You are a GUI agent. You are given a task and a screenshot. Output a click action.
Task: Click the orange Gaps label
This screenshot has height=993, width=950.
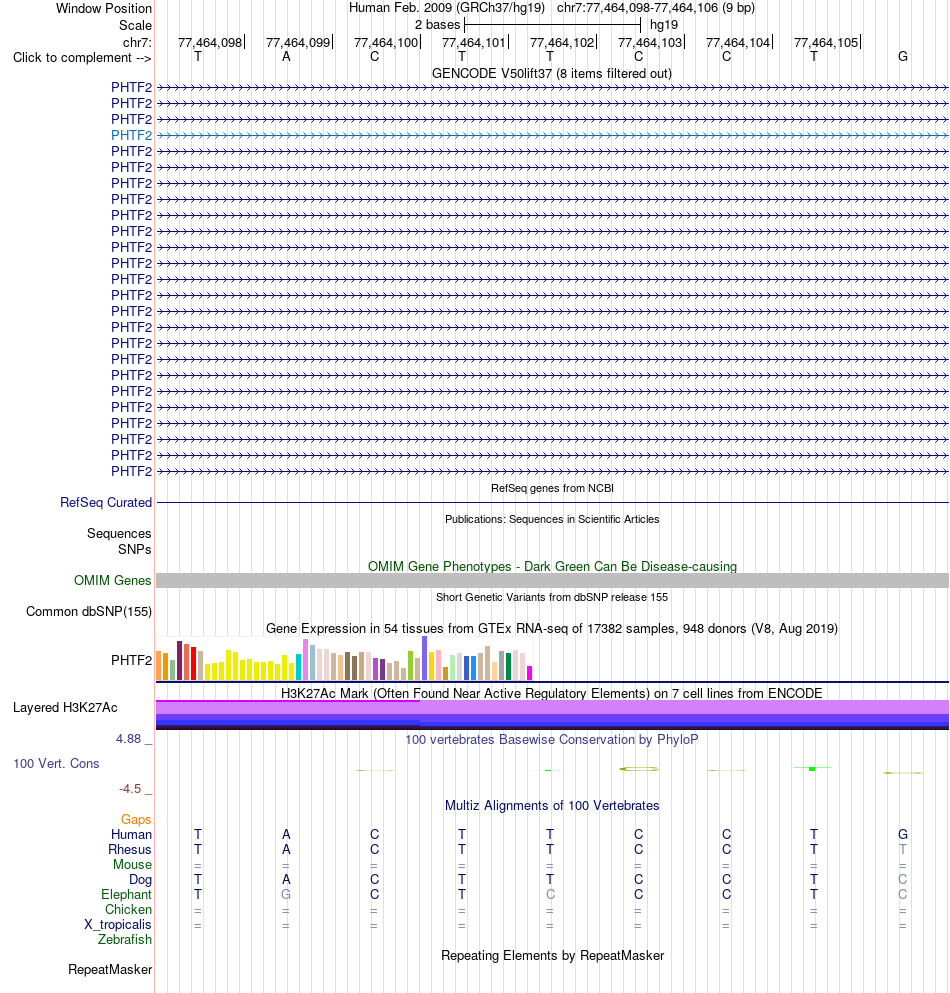point(136,819)
